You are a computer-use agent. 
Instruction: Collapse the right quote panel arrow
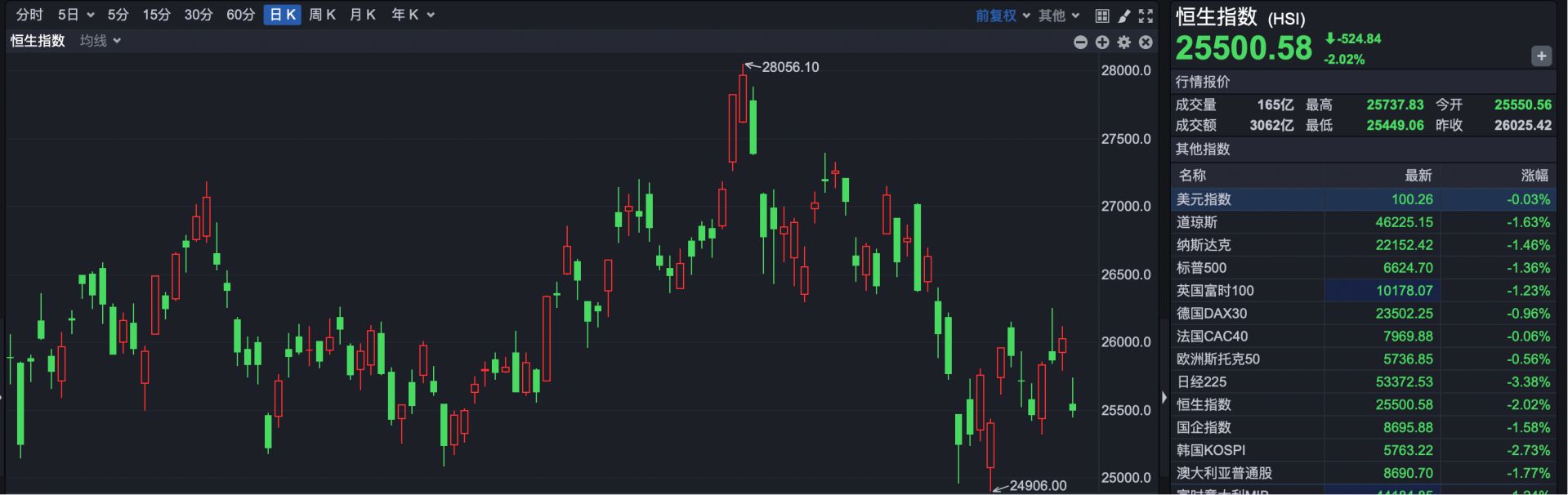[x=1164, y=398]
